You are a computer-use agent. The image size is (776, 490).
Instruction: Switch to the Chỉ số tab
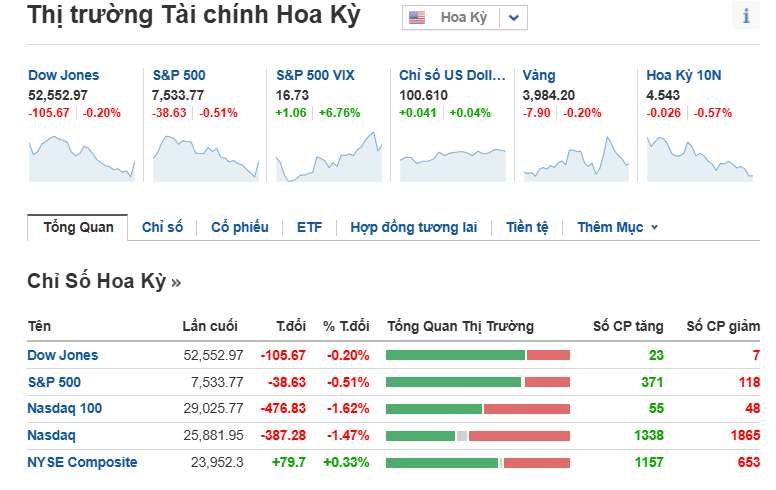tap(162, 227)
